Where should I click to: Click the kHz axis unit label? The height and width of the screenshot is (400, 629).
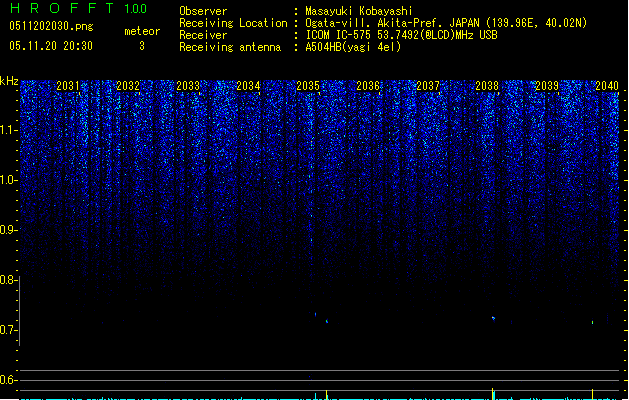(x=9, y=81)
